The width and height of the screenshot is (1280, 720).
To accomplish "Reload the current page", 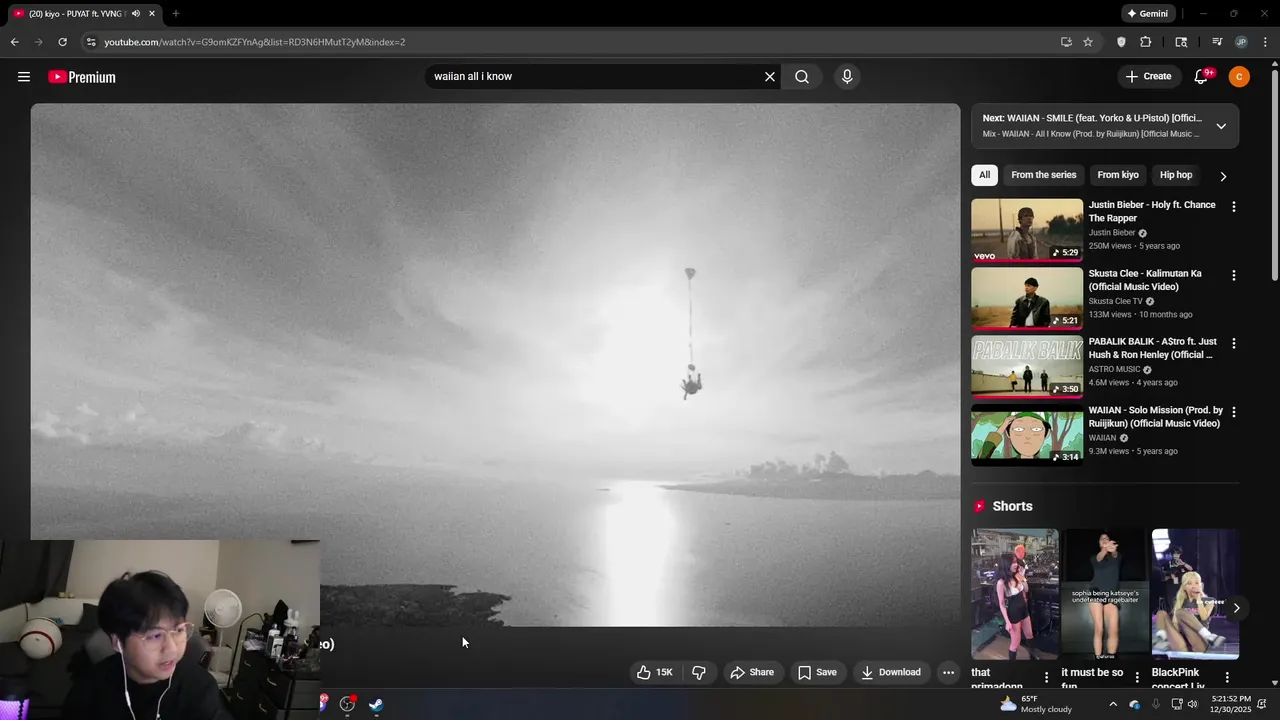I will pos(62,42).
